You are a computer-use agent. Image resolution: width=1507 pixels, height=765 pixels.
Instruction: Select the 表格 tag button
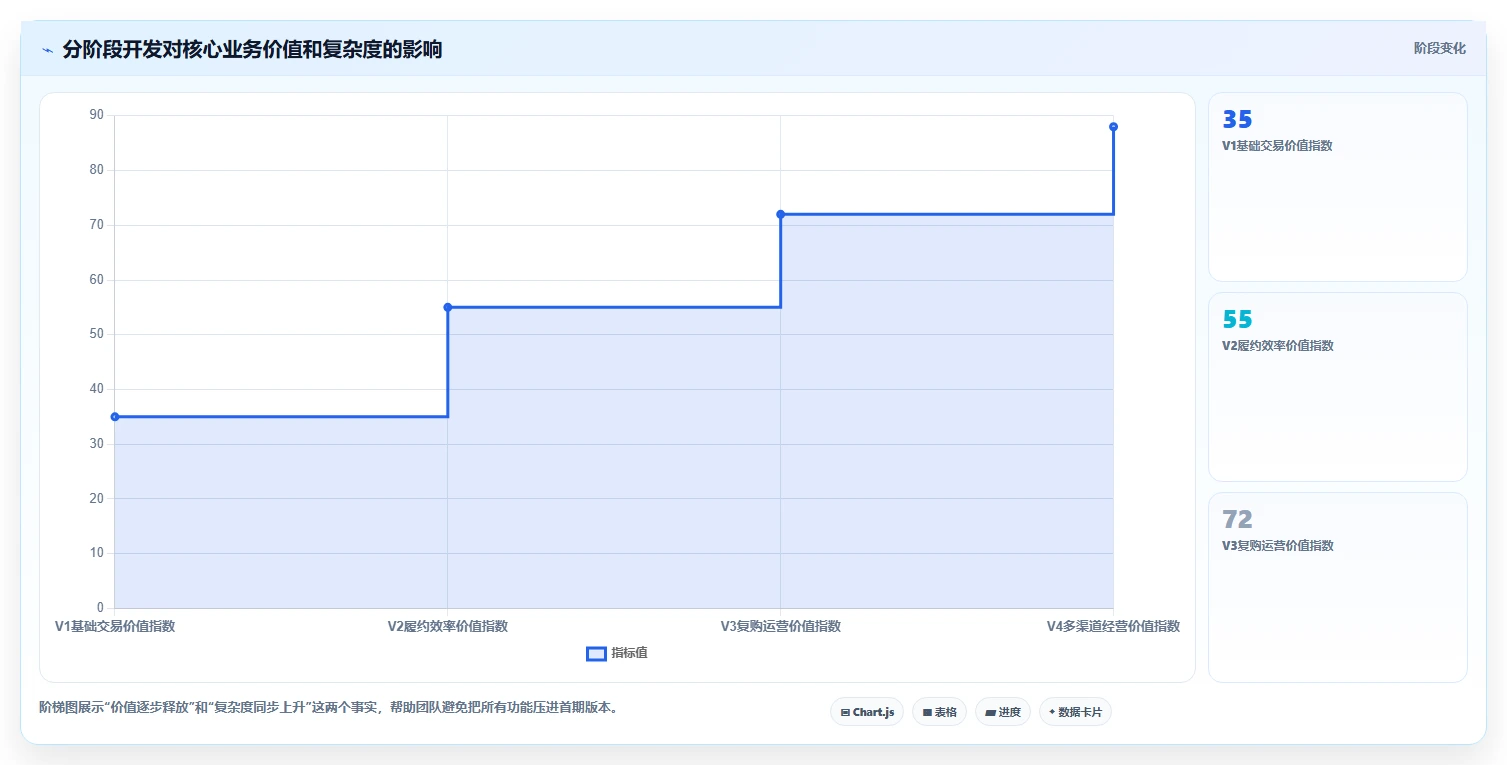coord(939,712)
